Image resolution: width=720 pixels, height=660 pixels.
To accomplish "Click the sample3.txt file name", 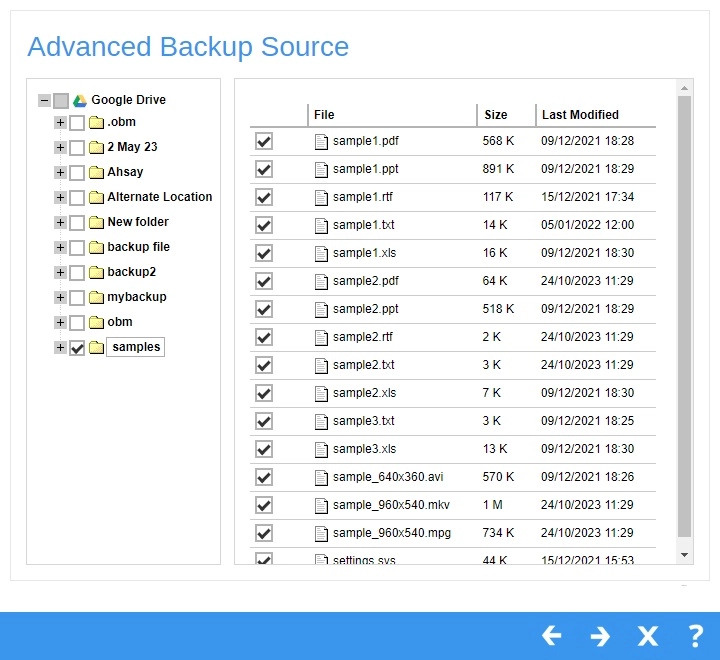I will [x=364, y=421].
